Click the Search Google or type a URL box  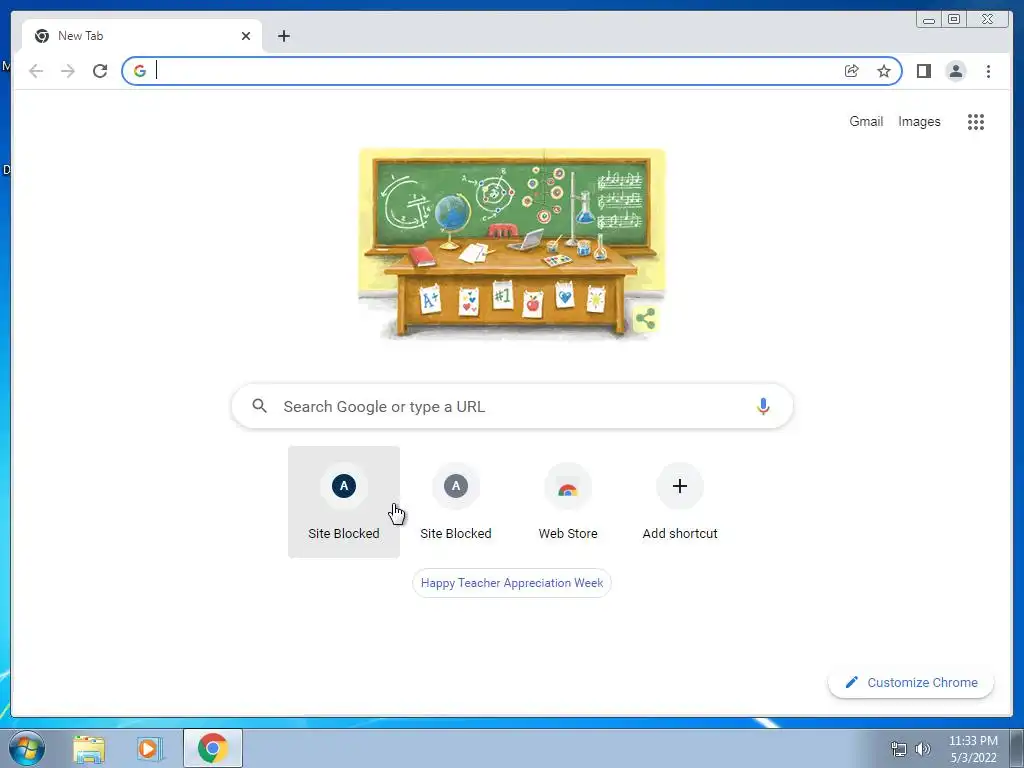pos(512,406)
